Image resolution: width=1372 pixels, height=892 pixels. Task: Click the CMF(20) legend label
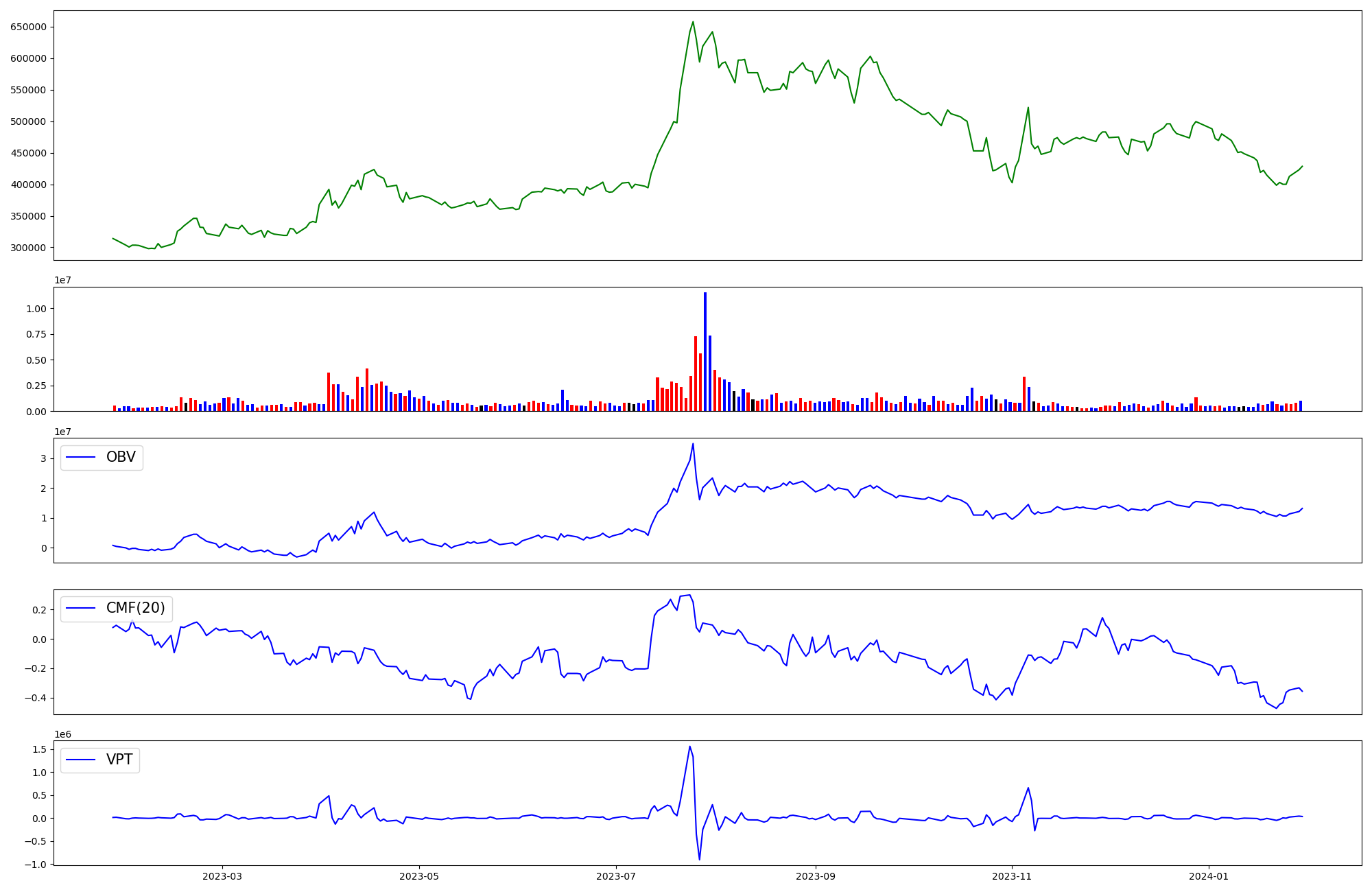[x=135, y=608]
